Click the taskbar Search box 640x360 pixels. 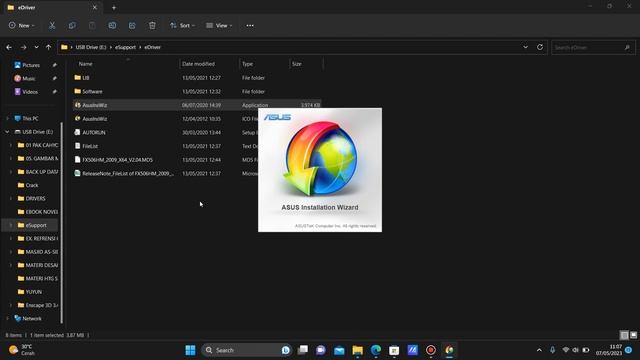pos(246,350)
